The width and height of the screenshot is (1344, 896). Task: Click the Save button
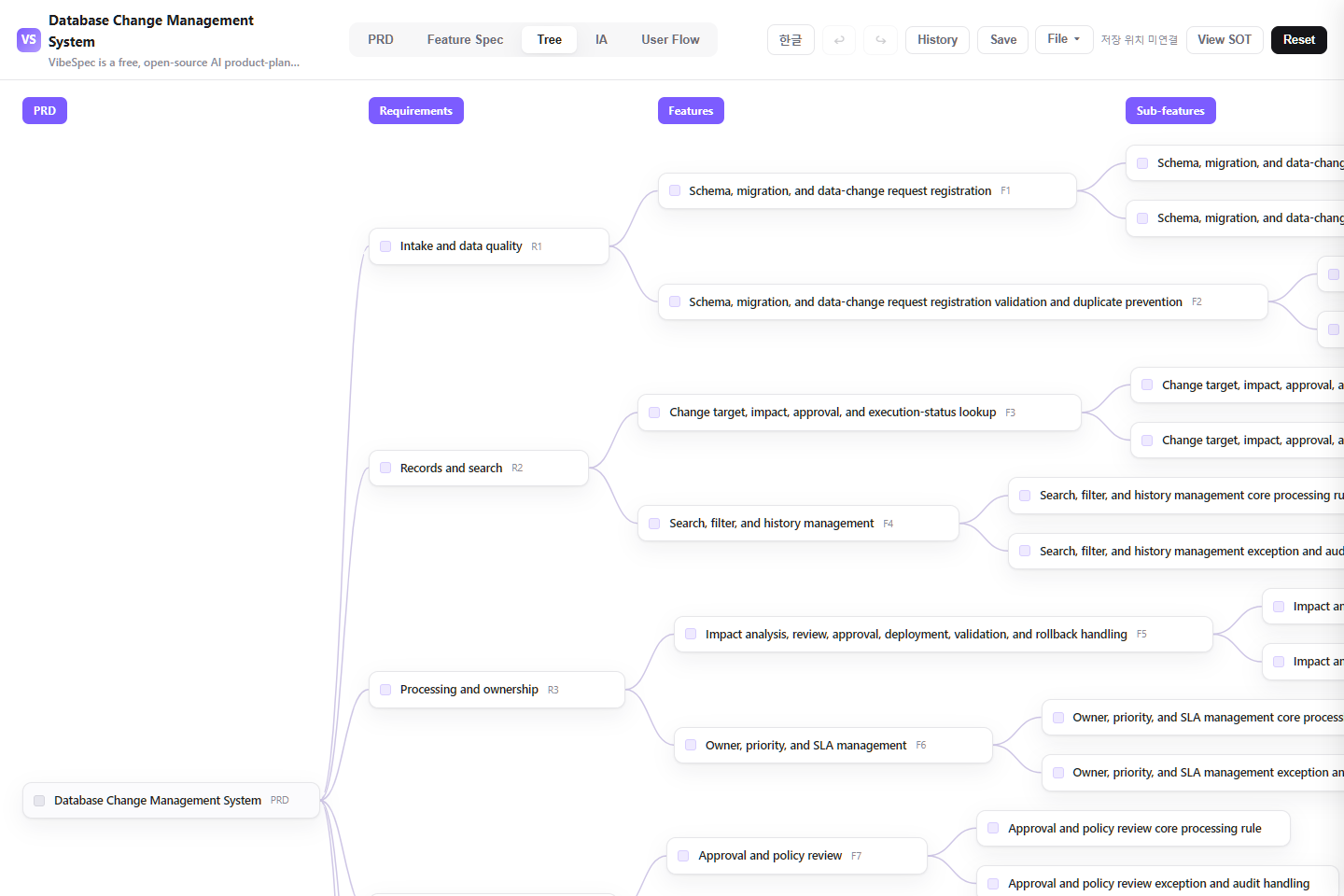pyautogui.click(x=1003, y=40)
